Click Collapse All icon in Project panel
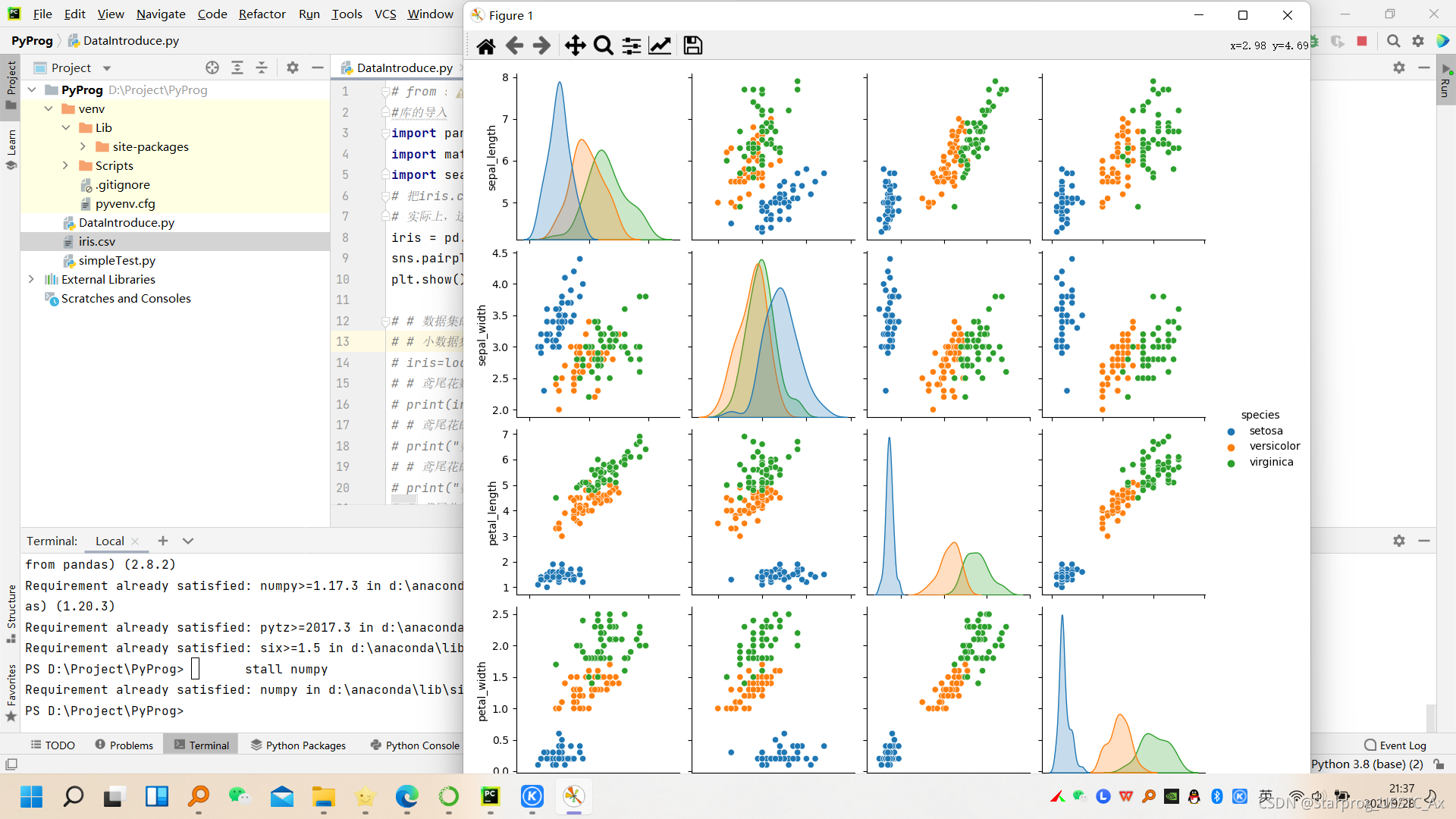 pyautogui.click(x=262, y=67)
